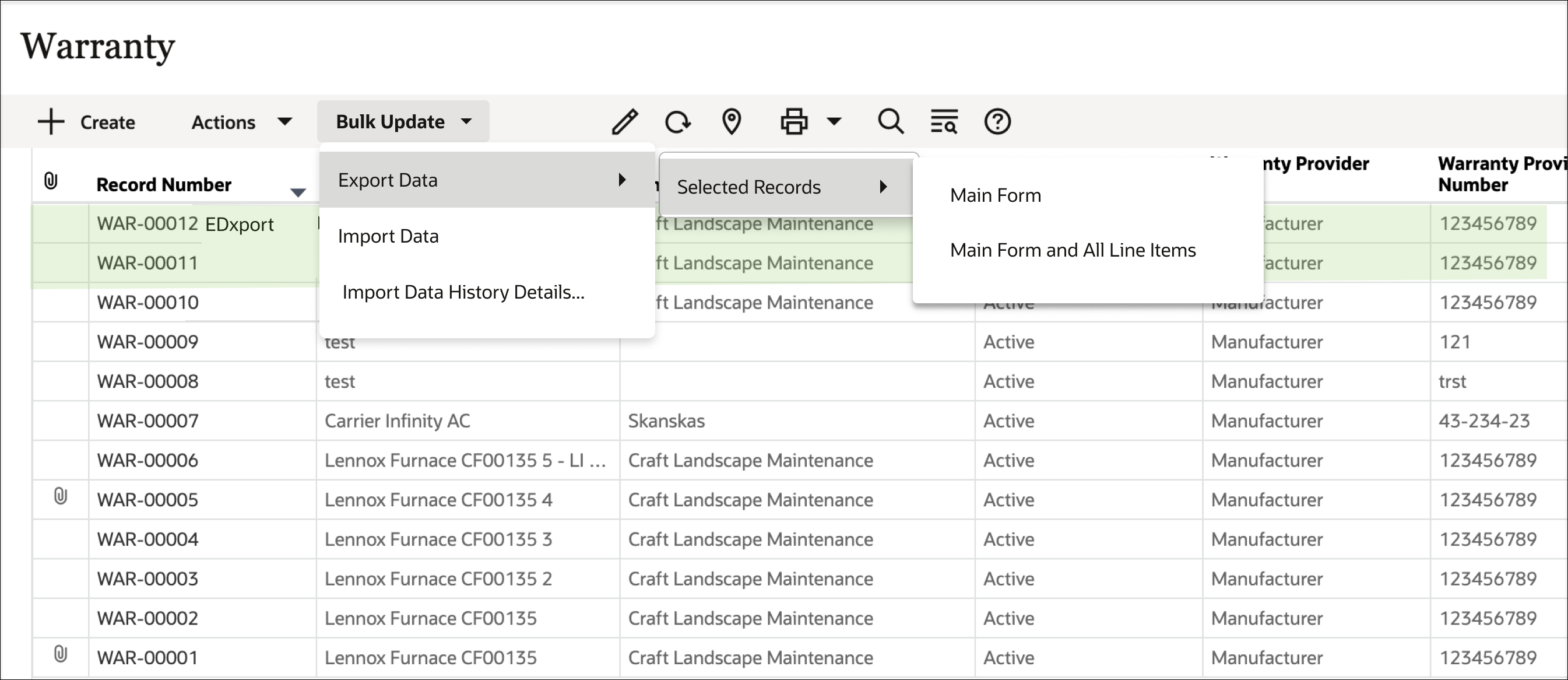Select Main Form and All Line Items
This screenshot has height=680, width=1568.
1073,250
